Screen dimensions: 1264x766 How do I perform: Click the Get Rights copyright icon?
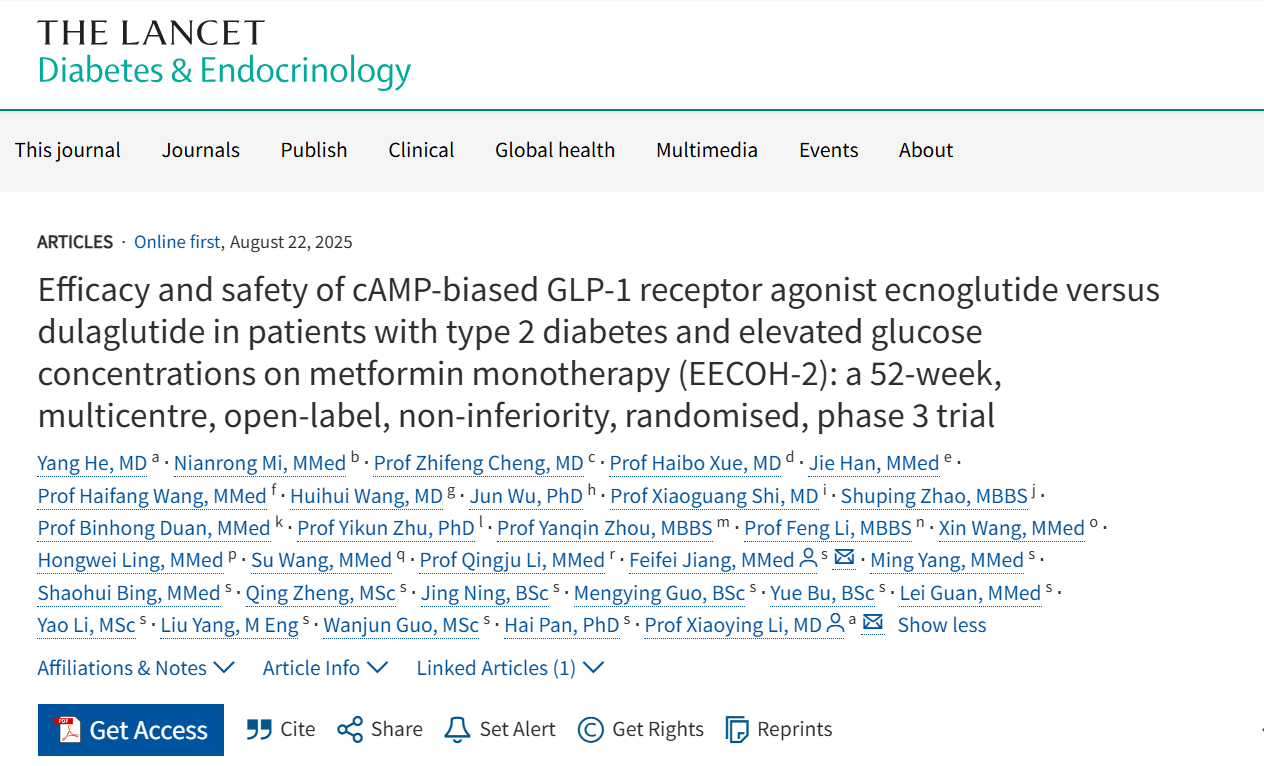[x=591, y=729]
